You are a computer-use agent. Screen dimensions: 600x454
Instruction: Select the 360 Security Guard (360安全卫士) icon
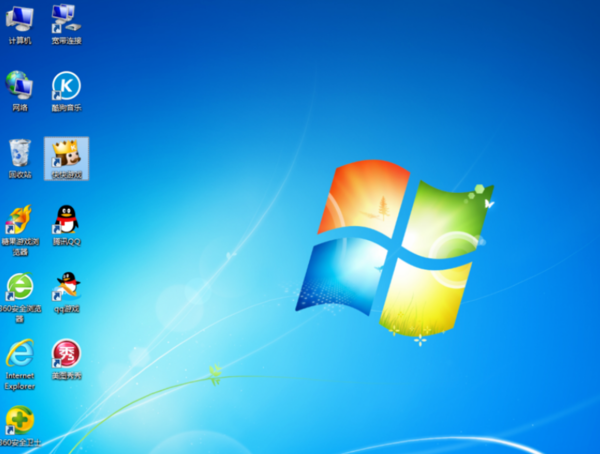(x=20, y=419)
